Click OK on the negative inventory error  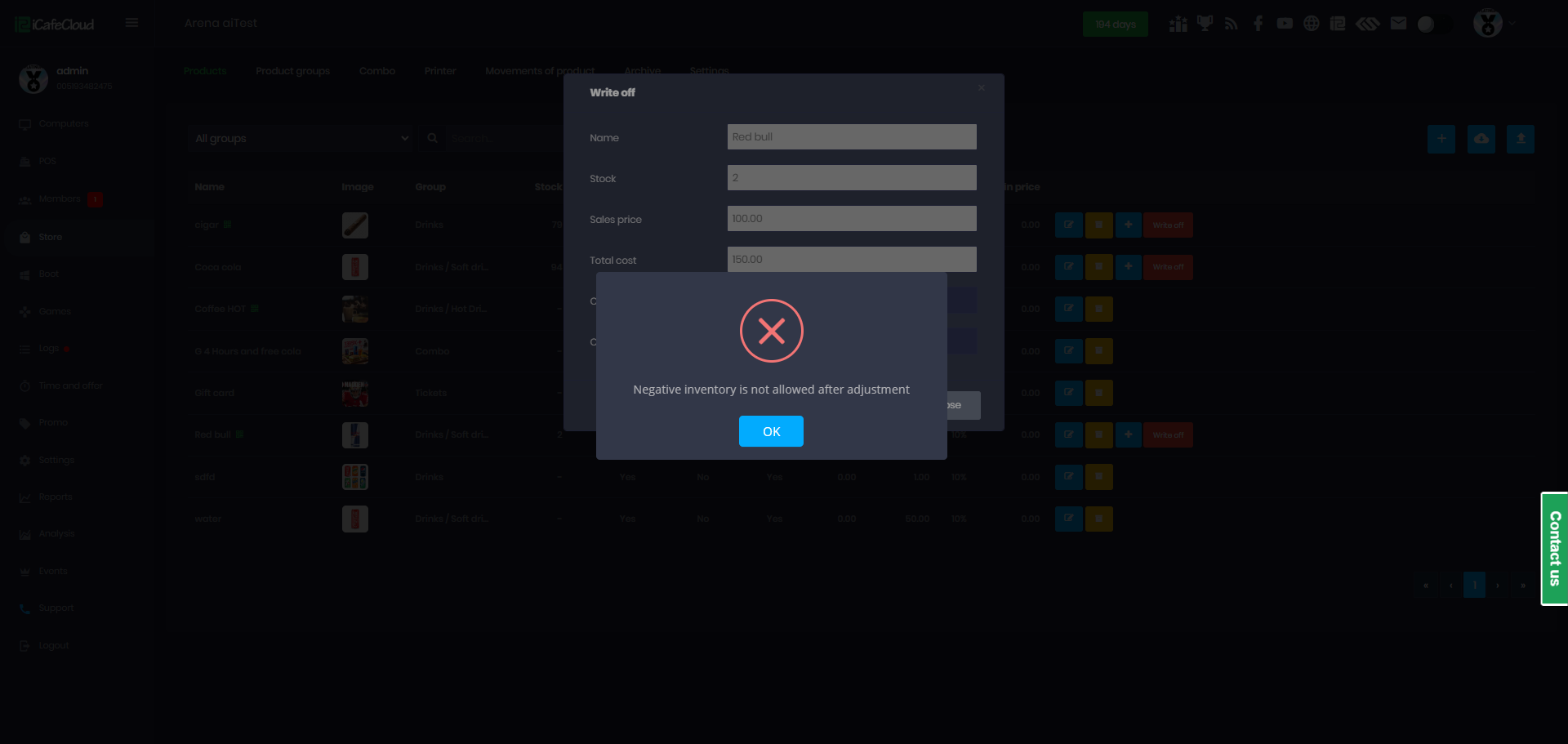click(x=770, y=431)
